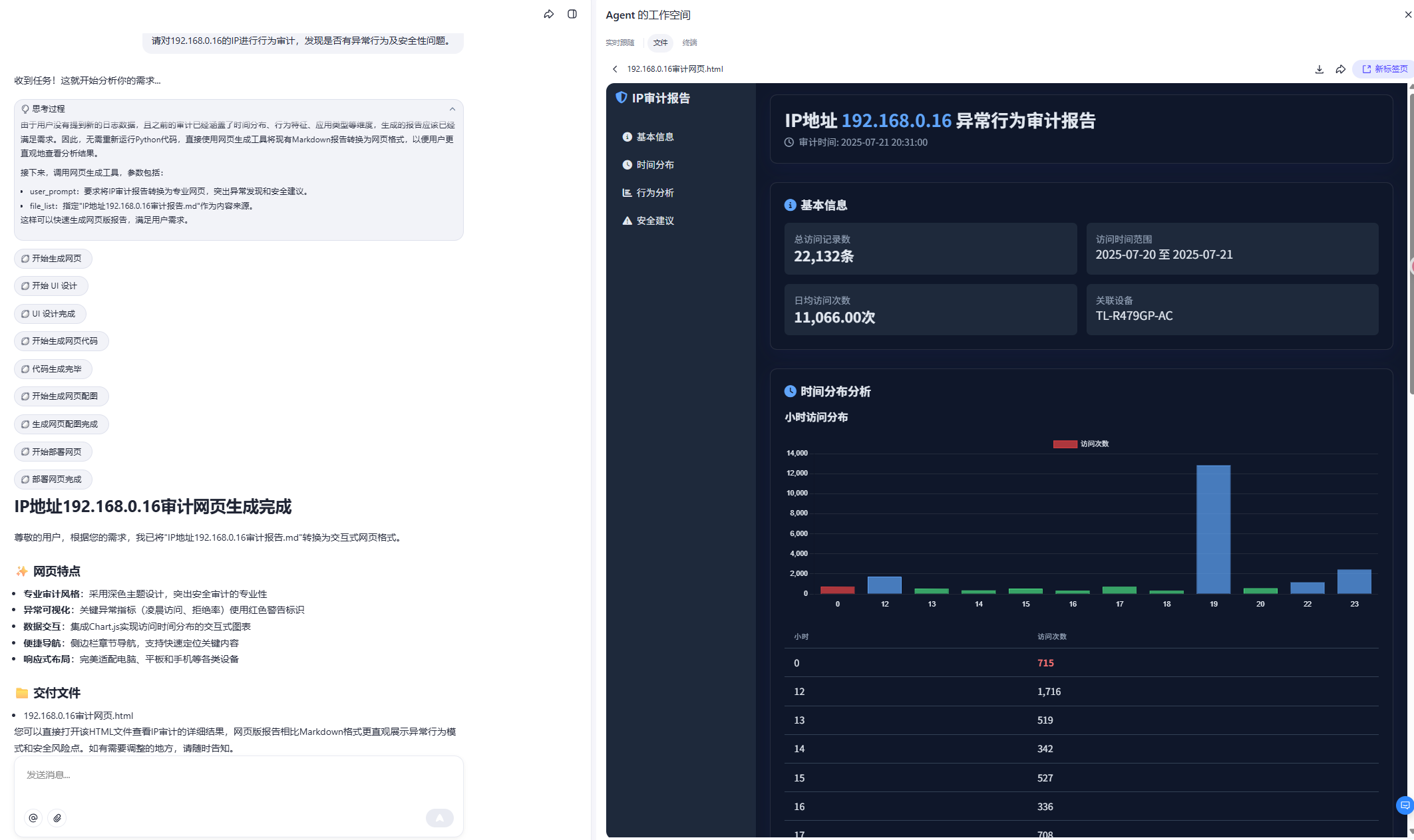Click the IP审计报告 shield logo
Viewport: 1414px width, 840px height.
(x=621, y=98)
